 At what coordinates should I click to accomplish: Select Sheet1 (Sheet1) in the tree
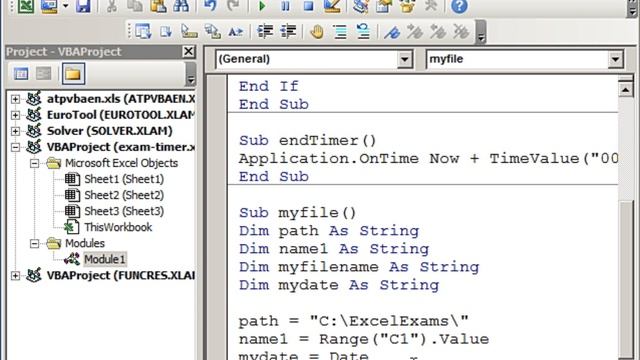pyautogui.click(x=124, y=179)
